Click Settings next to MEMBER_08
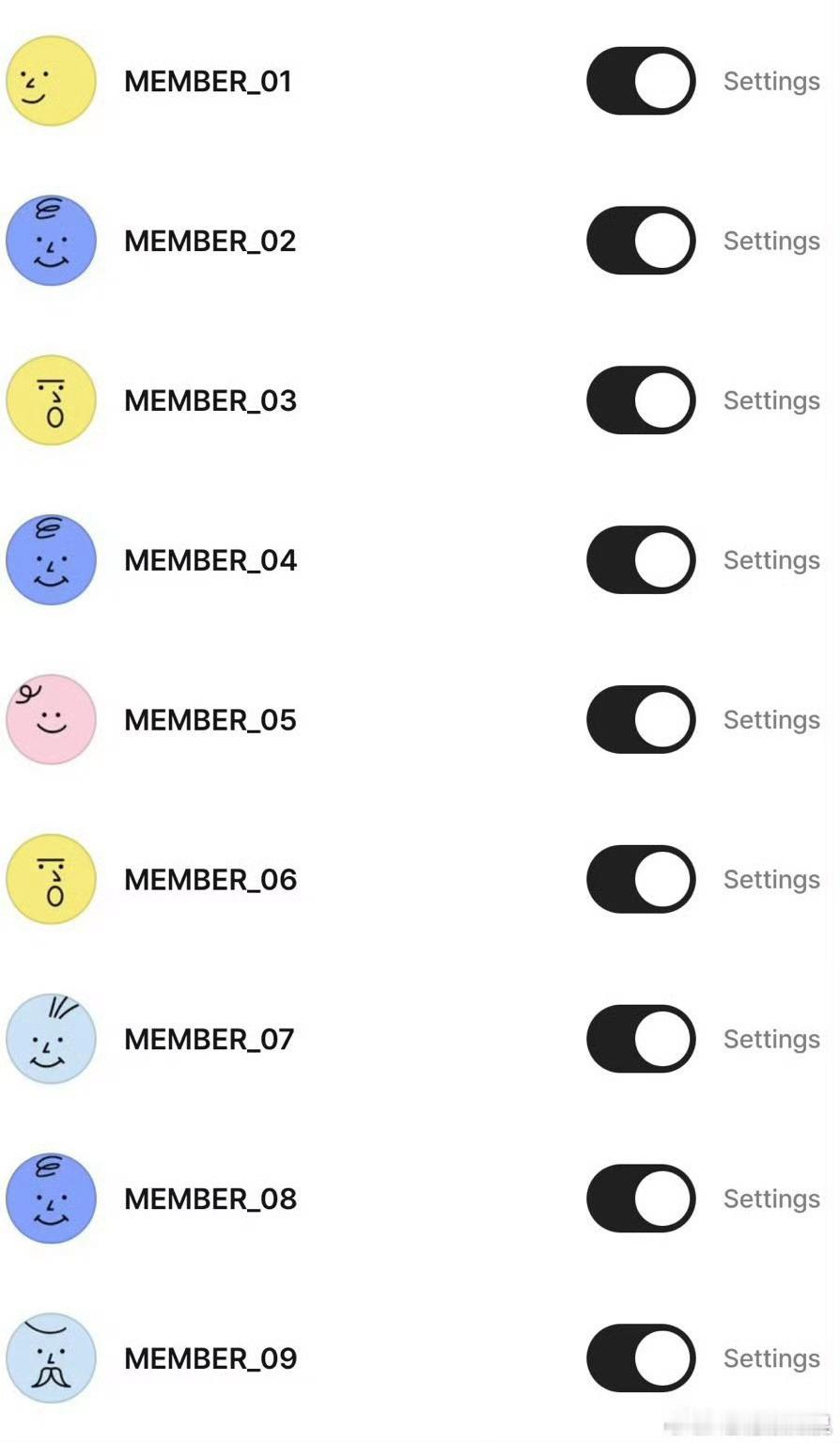840x1443 pixels. tap(771, 1200)
